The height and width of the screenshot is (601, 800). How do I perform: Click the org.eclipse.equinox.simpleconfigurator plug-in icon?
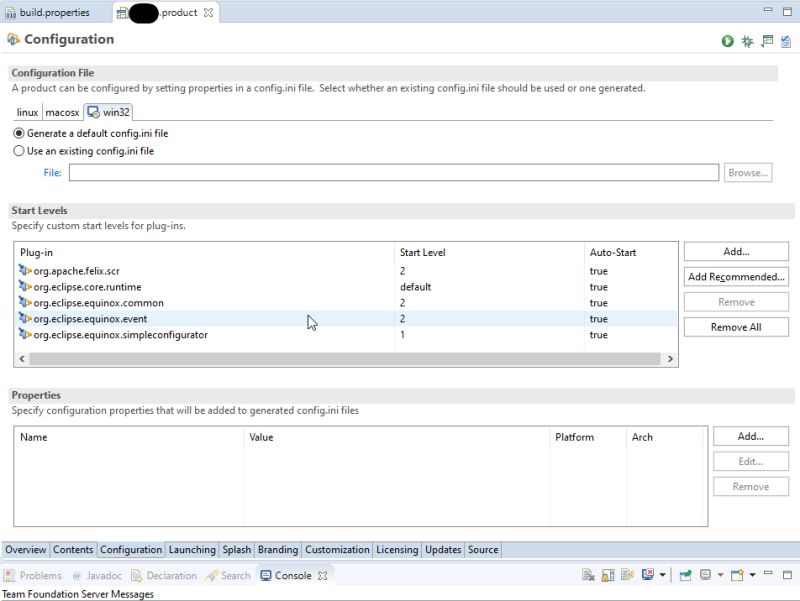click(x=24, y=334)
